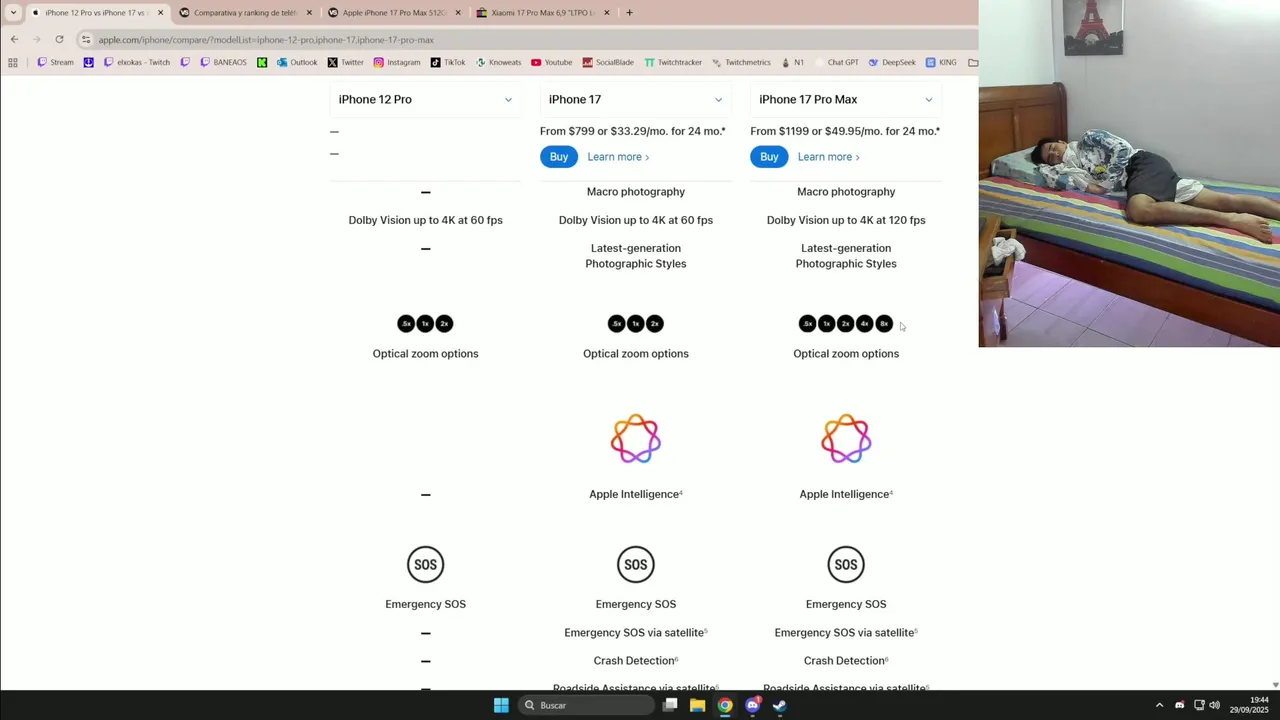
Task: Open the BANEAOS bookmark
Action: 223,62
